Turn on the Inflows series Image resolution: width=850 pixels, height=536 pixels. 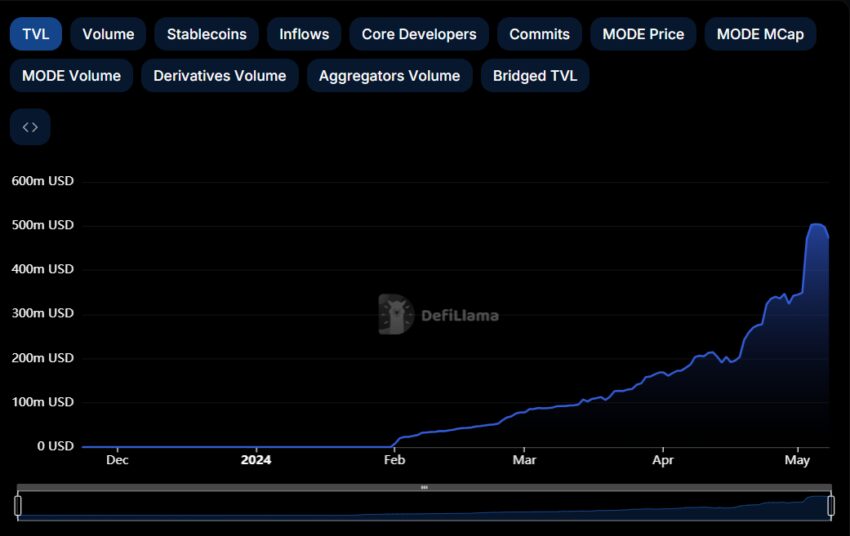[304, 34]
